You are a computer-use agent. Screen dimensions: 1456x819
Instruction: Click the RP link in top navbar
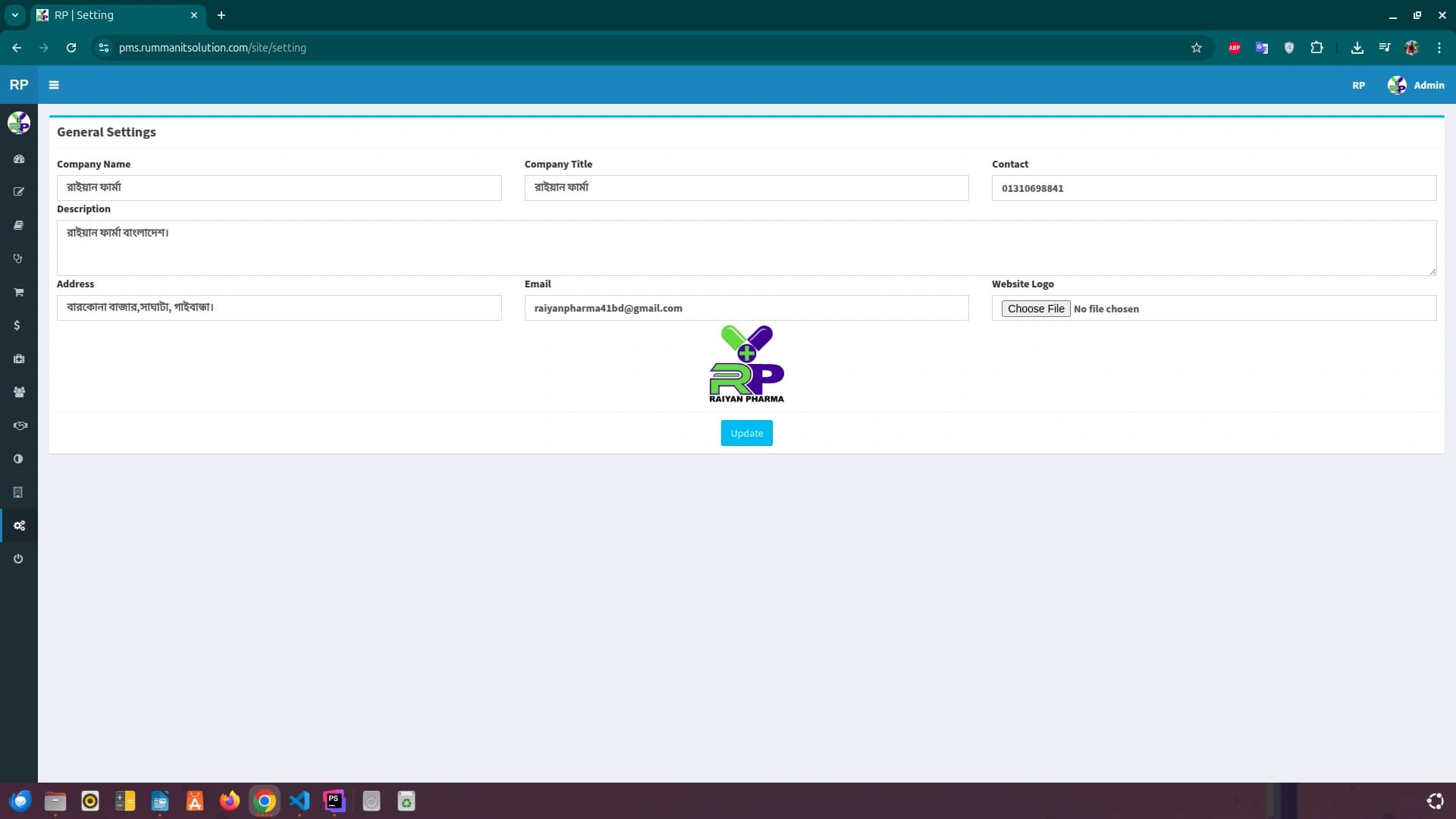1359,85
